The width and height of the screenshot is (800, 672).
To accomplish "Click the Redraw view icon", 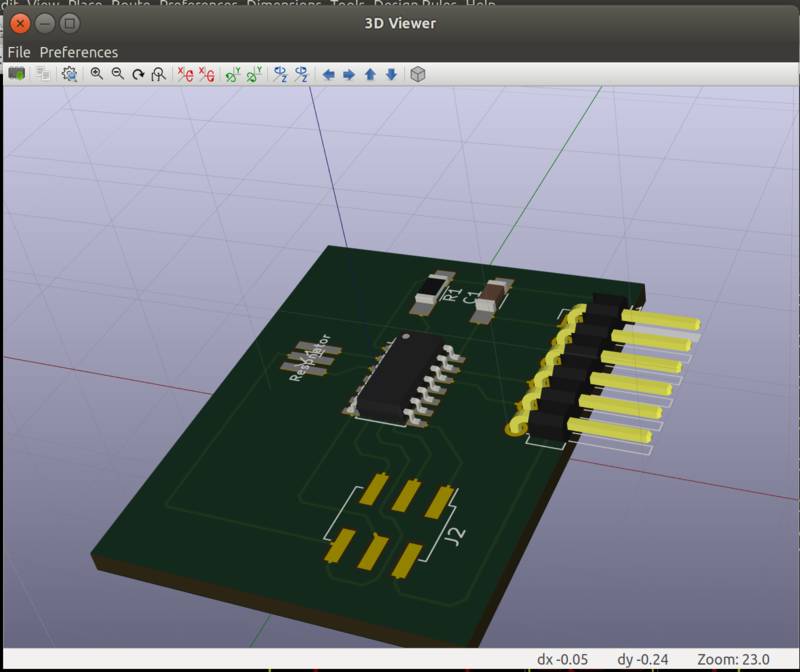I will [x=139, y=74].
